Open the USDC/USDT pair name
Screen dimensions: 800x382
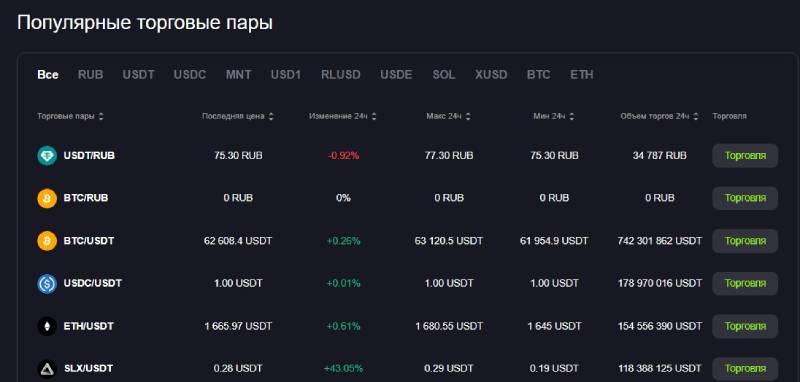coord(93,283)
